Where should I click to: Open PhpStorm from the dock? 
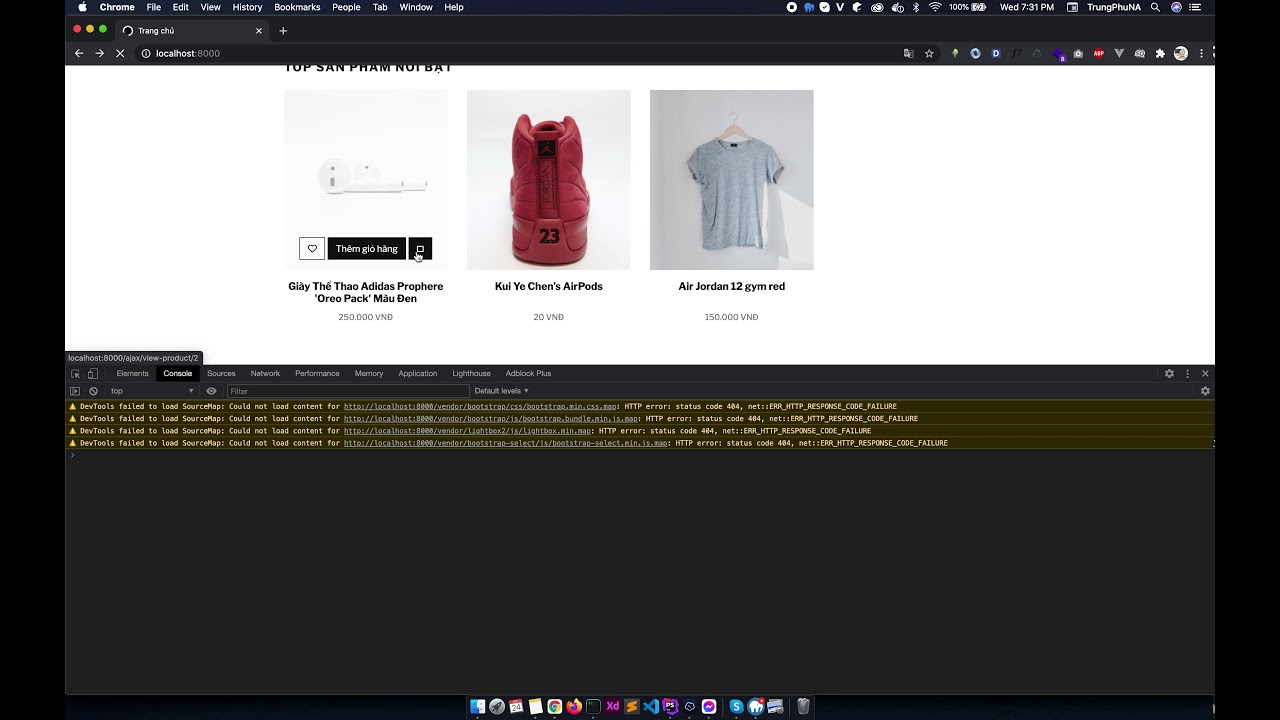[x=670, y=706]
